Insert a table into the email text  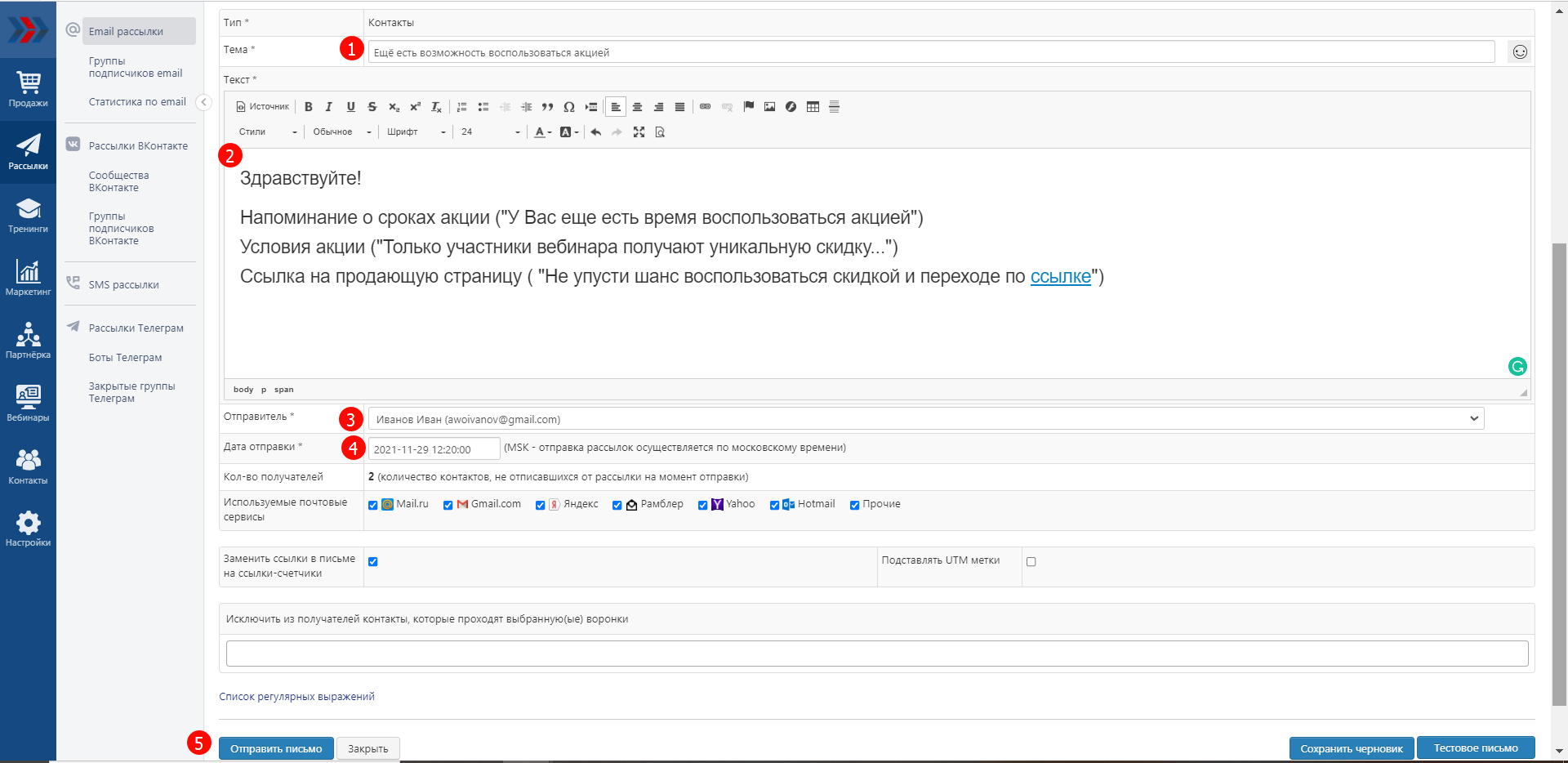(813, 107)
